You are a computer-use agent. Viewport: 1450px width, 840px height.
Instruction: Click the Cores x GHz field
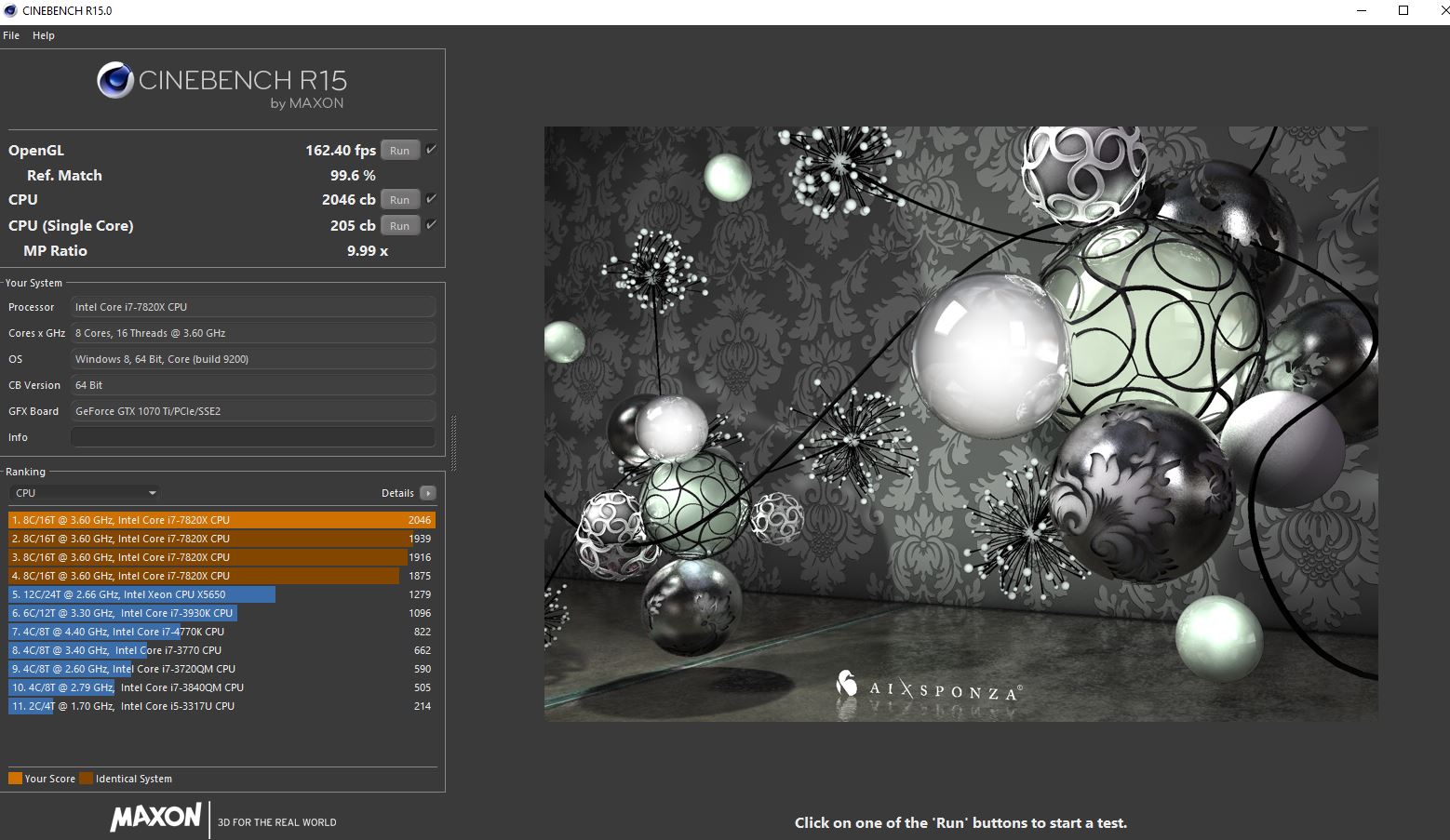pos(253,333)
